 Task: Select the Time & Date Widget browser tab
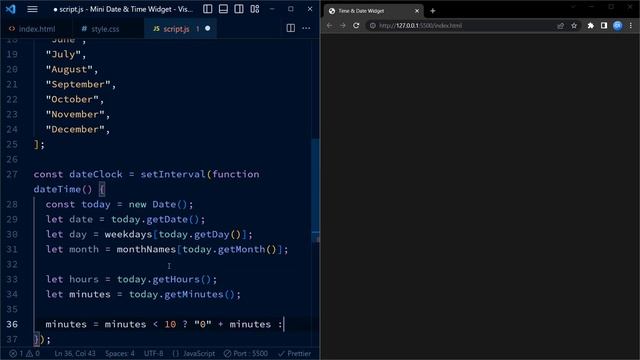(x=372, y=11)
